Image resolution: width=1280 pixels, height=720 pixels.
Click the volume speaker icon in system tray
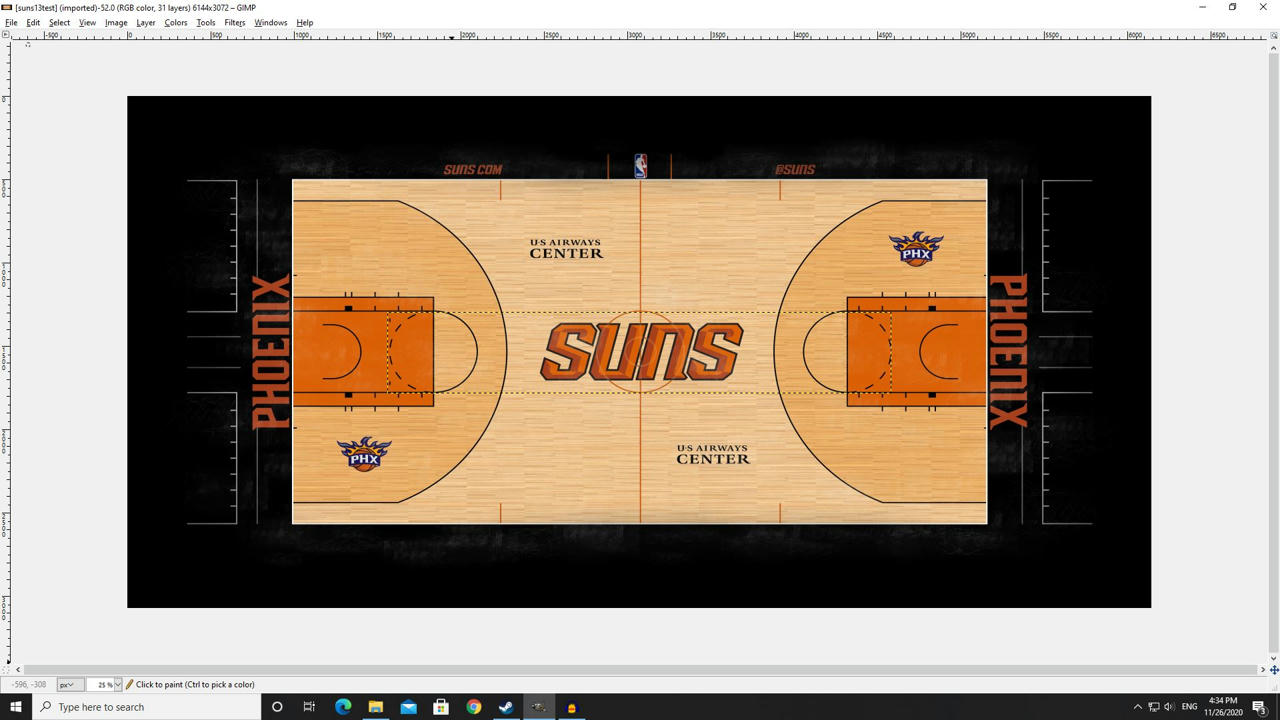(x=1169, y=707)
